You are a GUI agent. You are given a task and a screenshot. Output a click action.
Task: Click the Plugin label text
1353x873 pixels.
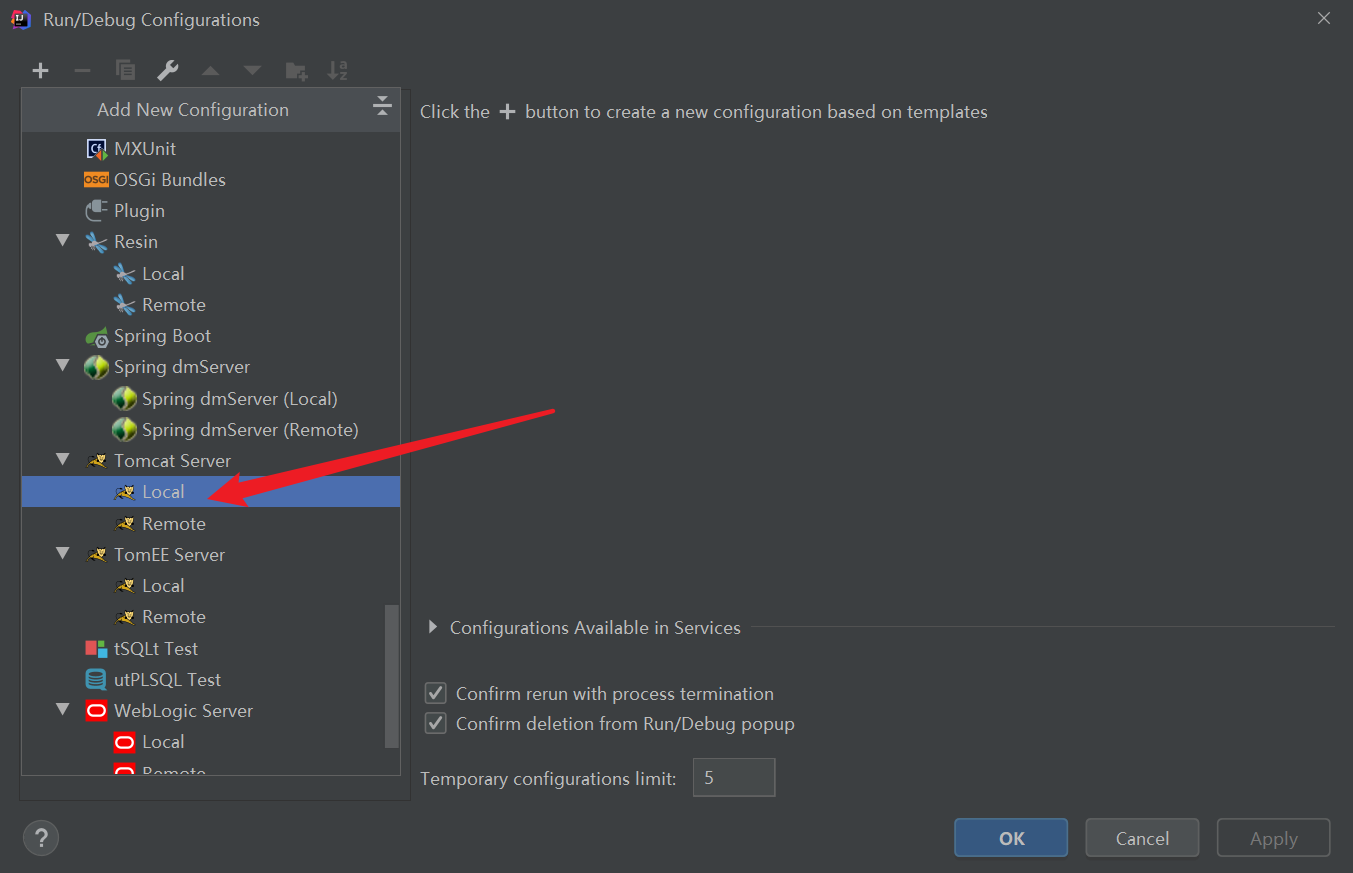139,210
